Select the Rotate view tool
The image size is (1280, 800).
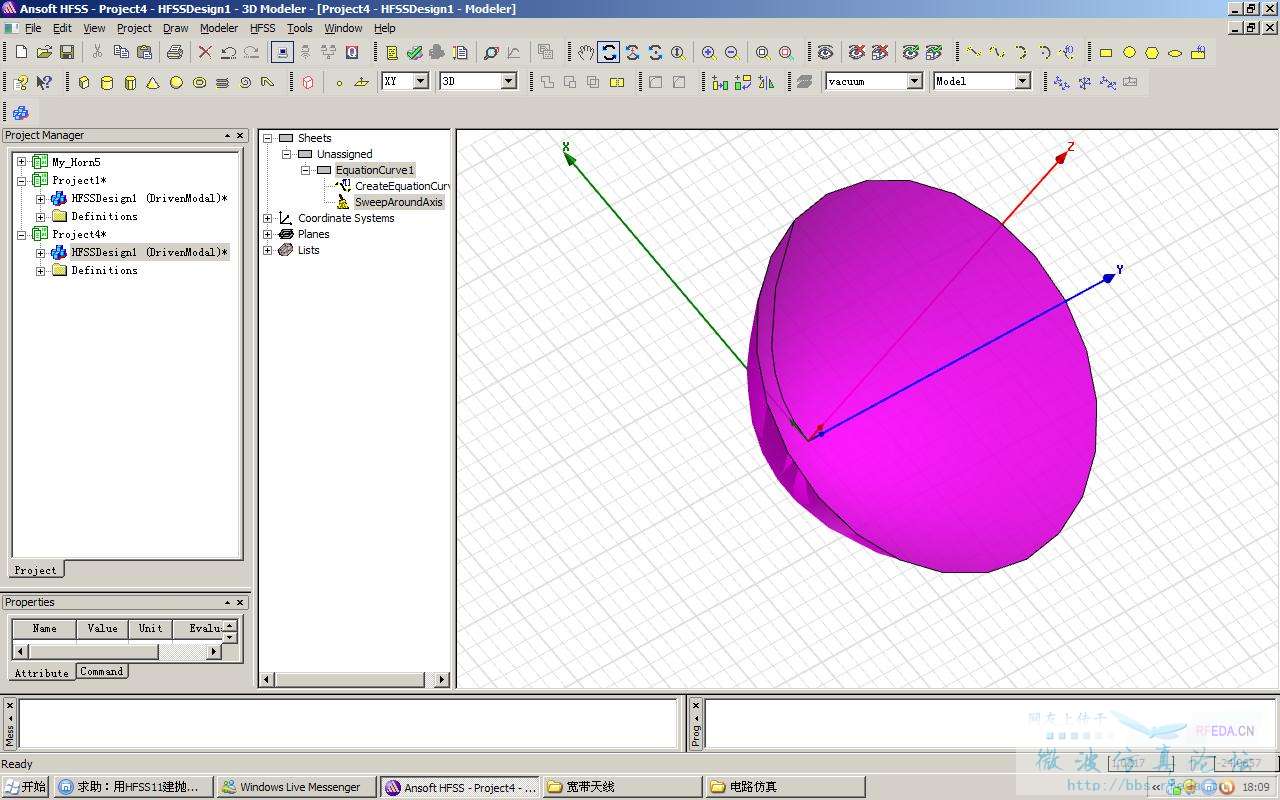click(609, 52)
